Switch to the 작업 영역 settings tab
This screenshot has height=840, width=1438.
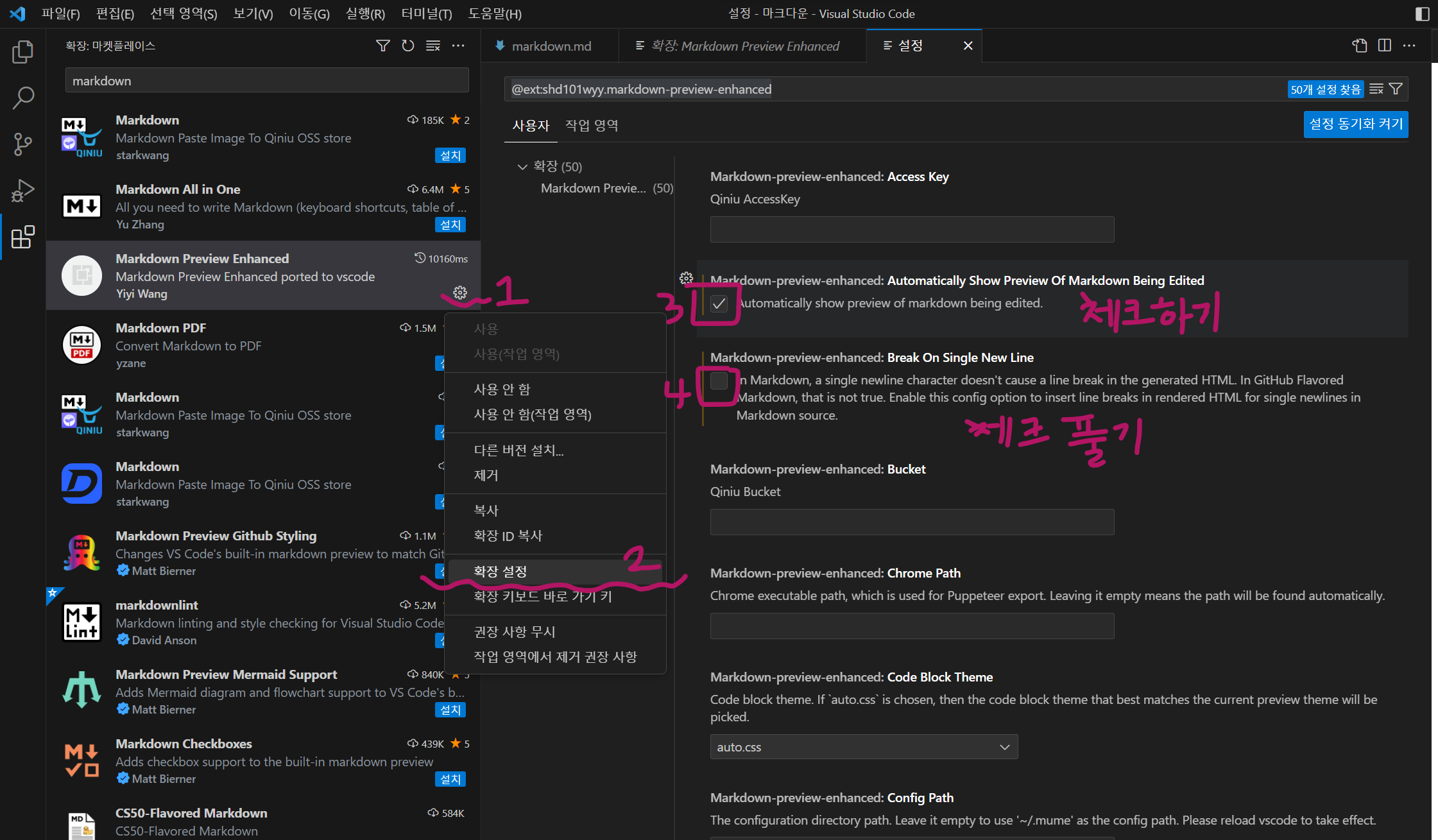tap(591, 126)
